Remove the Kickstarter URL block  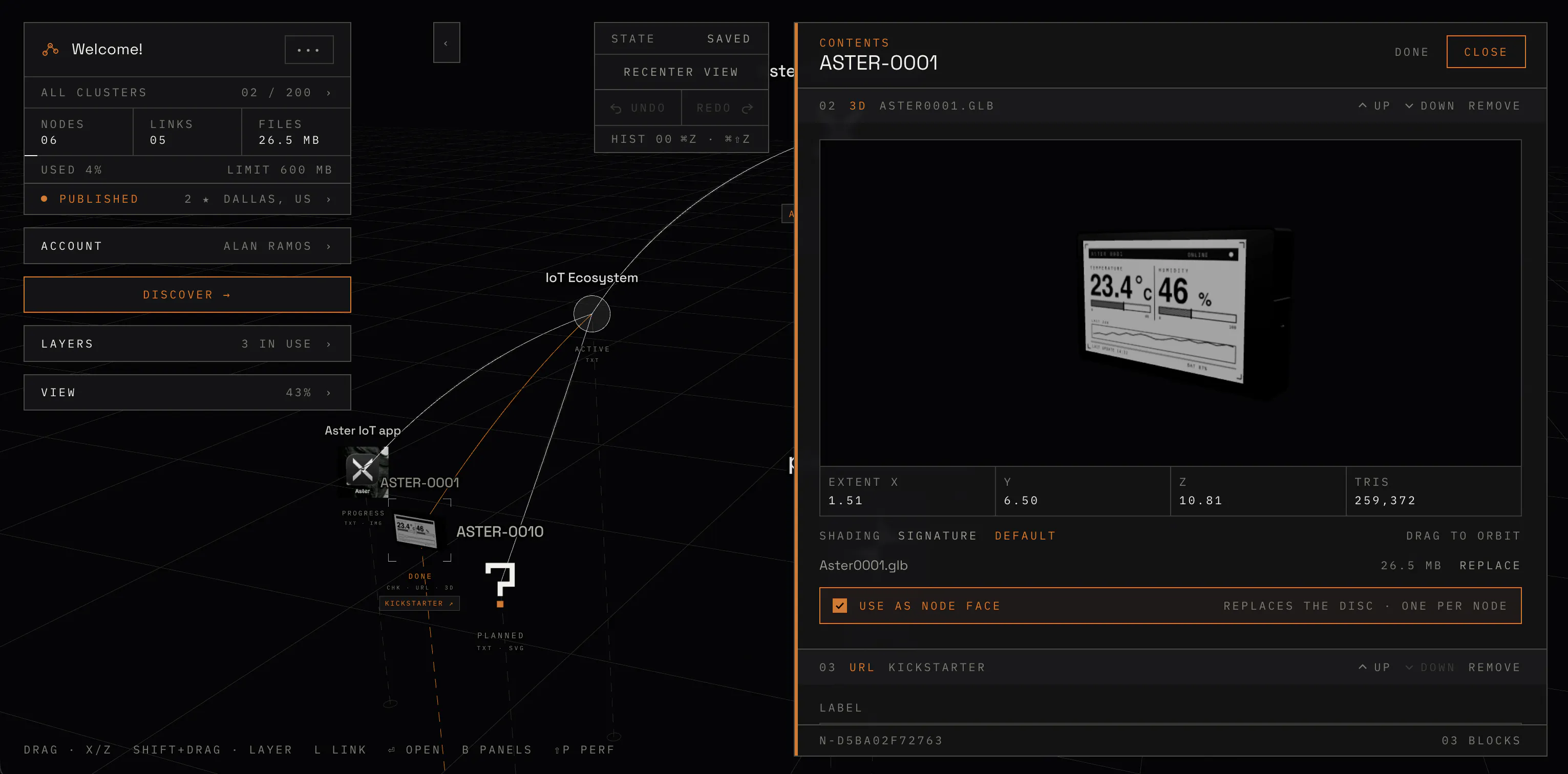point(1494,668)
